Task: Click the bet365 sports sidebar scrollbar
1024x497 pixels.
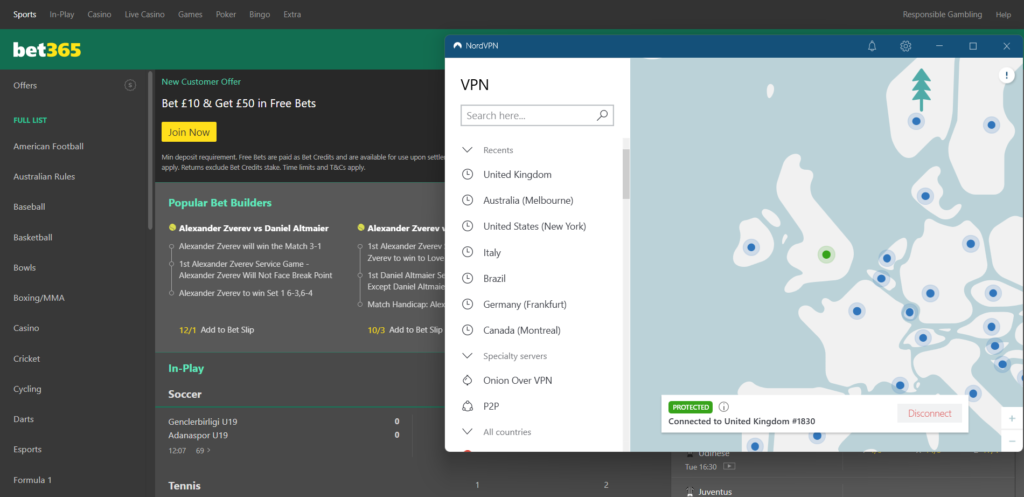Action: point(150,149)
